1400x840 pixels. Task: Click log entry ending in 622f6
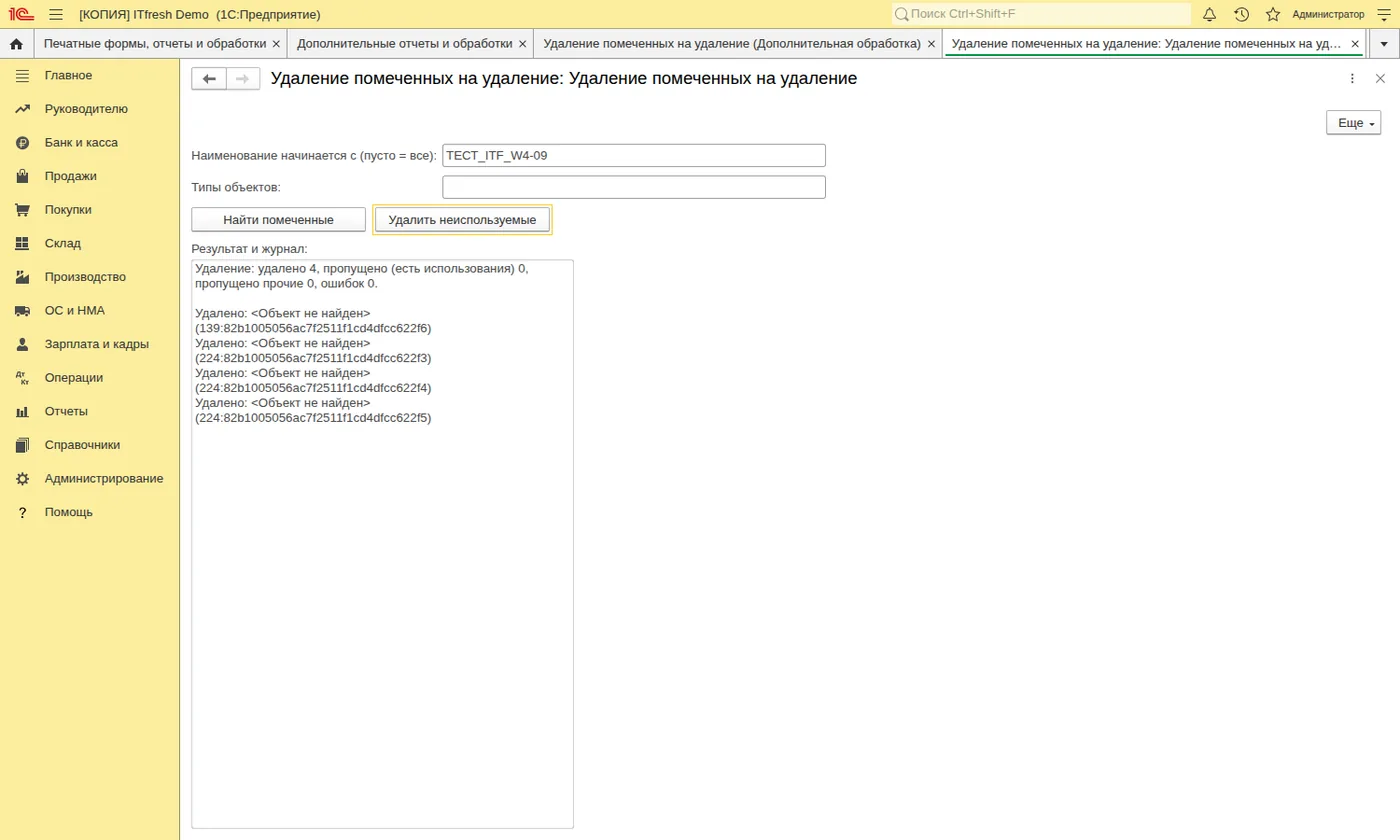click(x=314, y=321)
